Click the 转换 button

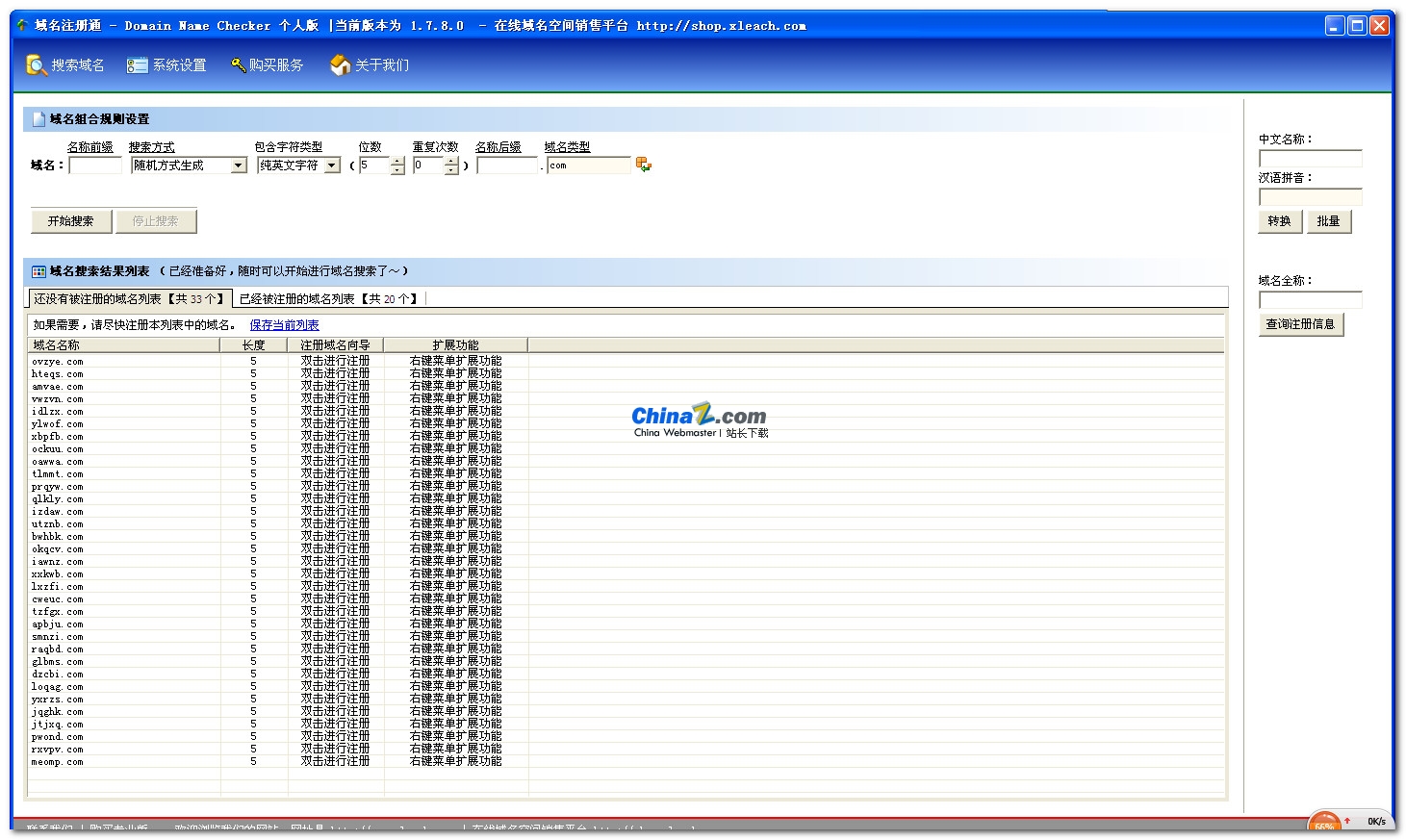click(x=1280, y=221)
